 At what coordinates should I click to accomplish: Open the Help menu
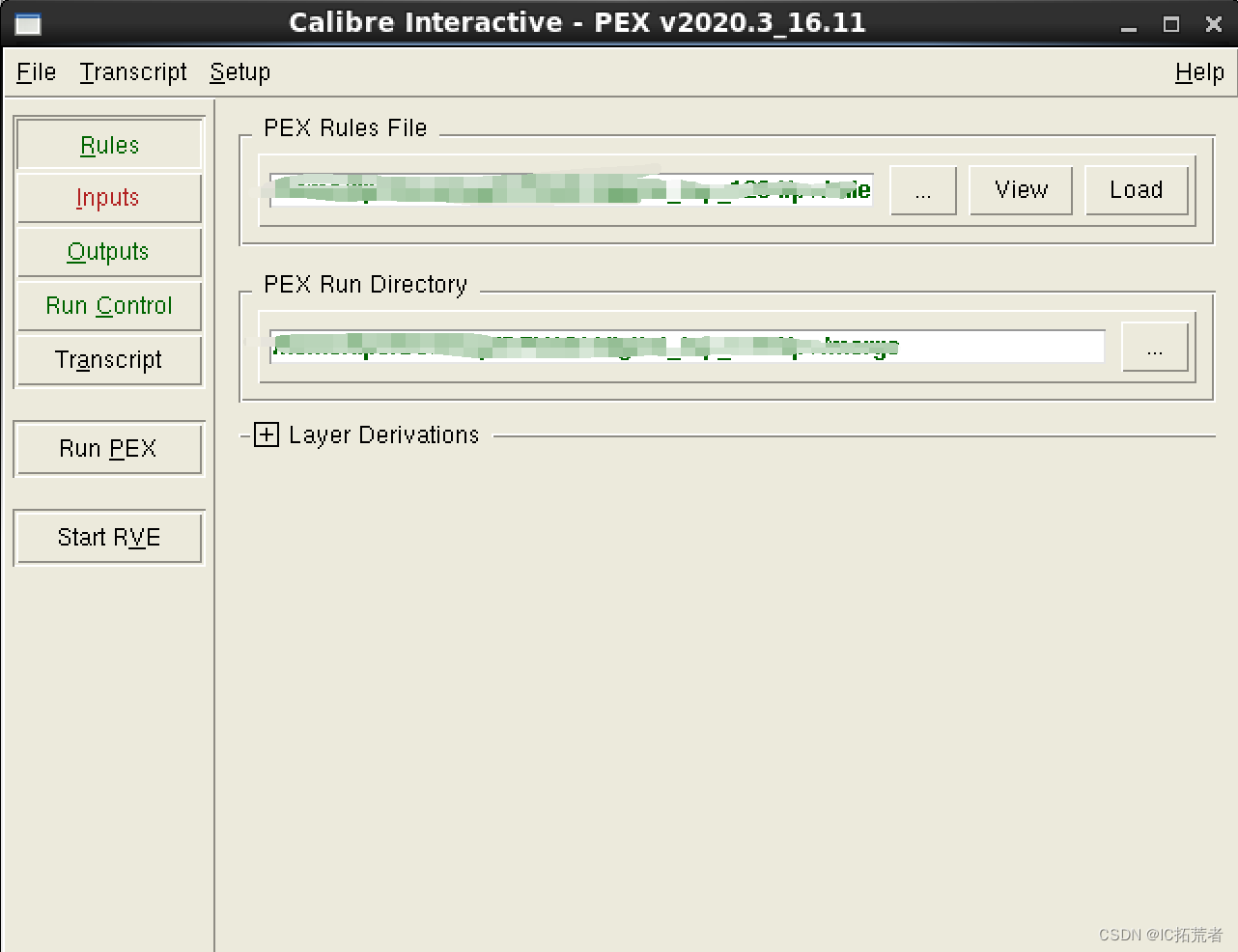(x=1199, y=72)
